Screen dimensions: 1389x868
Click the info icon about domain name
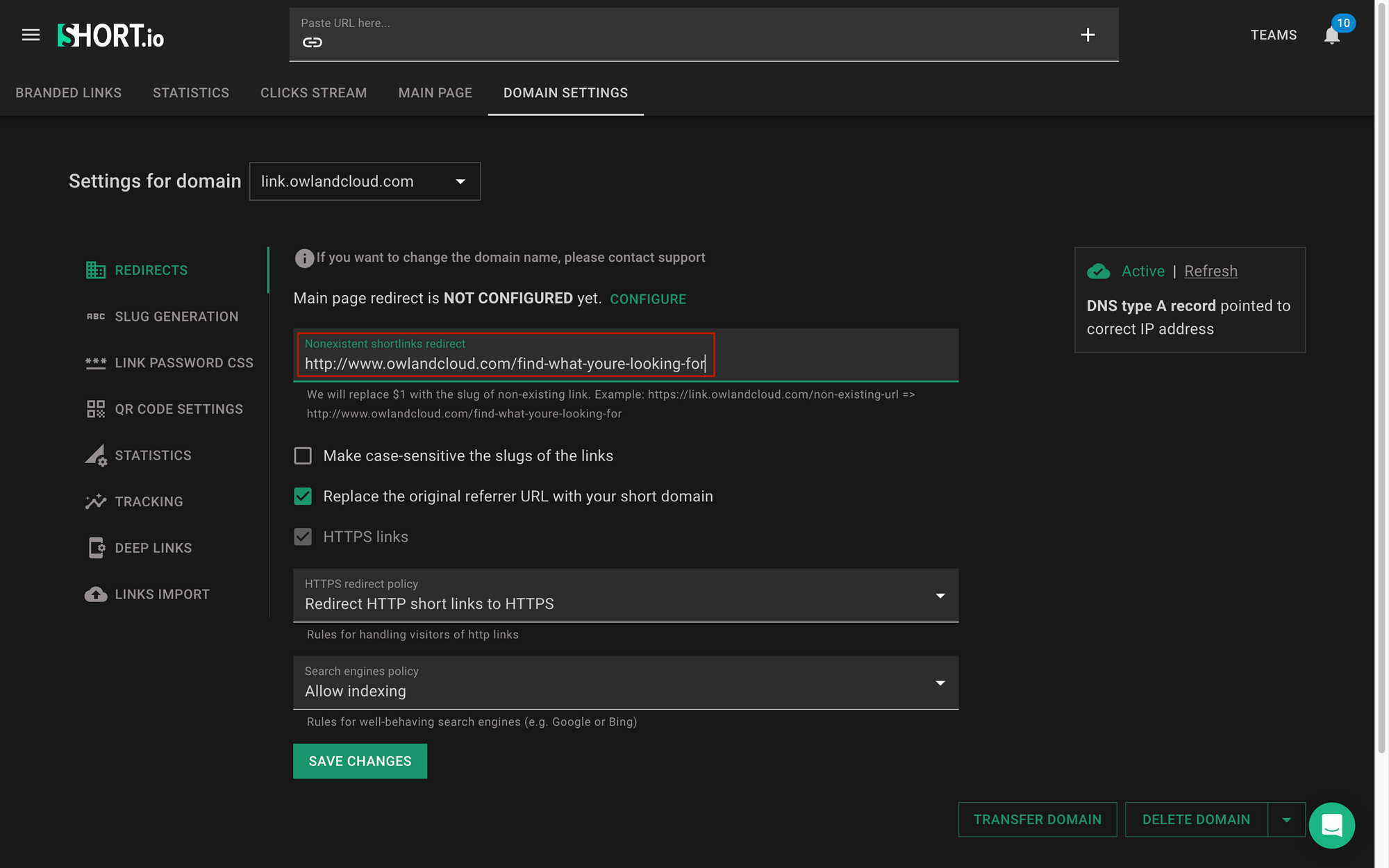(x=304, y=258)
